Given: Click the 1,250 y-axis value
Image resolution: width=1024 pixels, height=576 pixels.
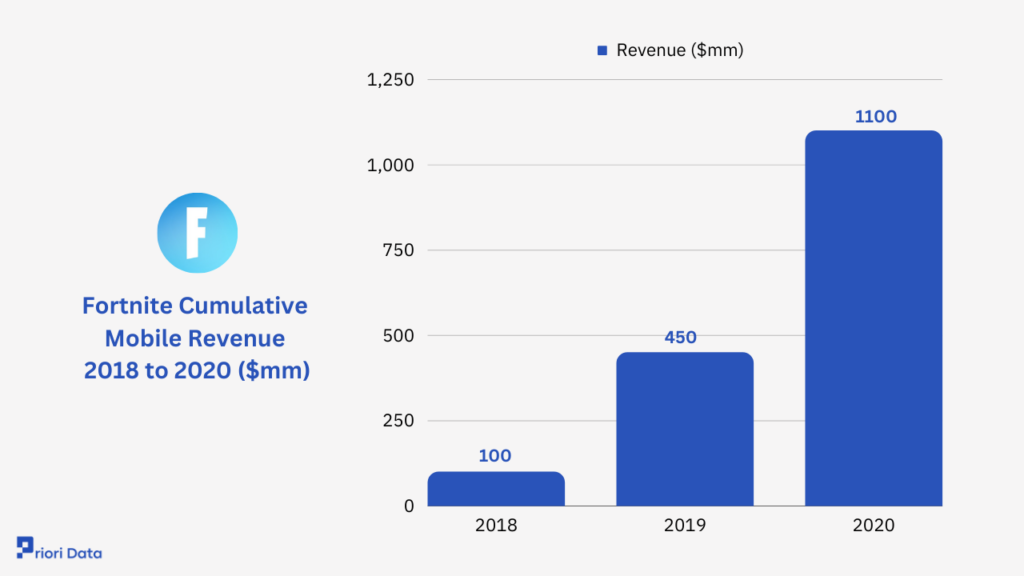Looking at the screenshot, I should pyautogui.click(x=391, y=80).
